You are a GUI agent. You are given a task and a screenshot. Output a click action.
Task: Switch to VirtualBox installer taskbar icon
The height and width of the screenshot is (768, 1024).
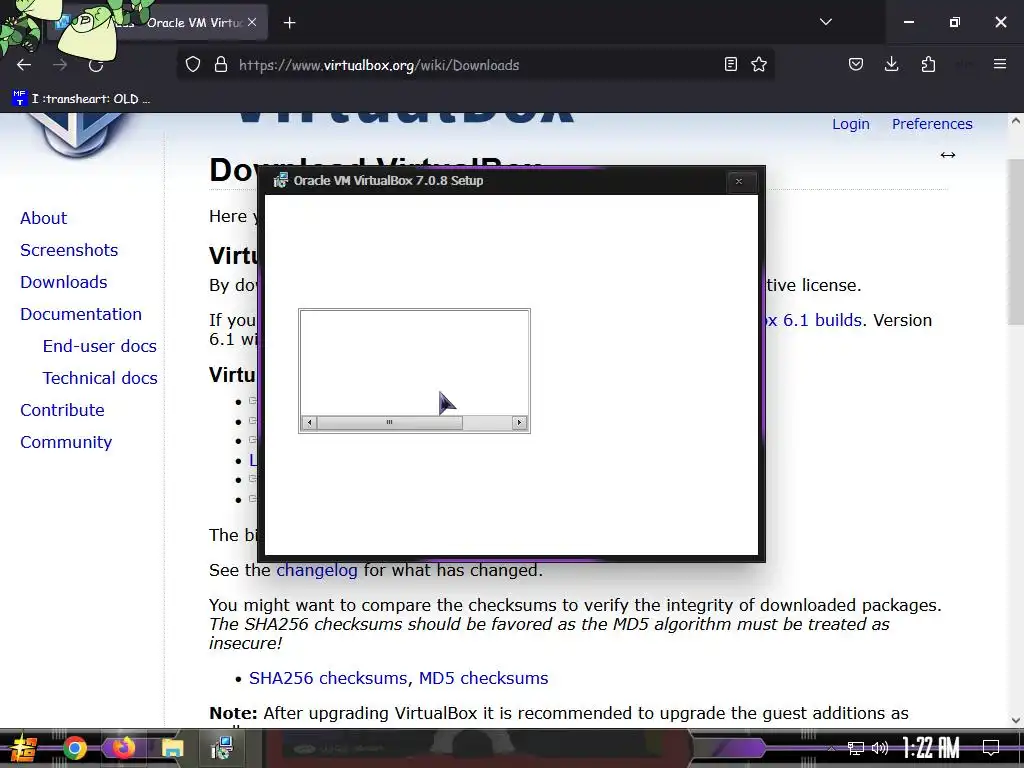coord(222,748)
